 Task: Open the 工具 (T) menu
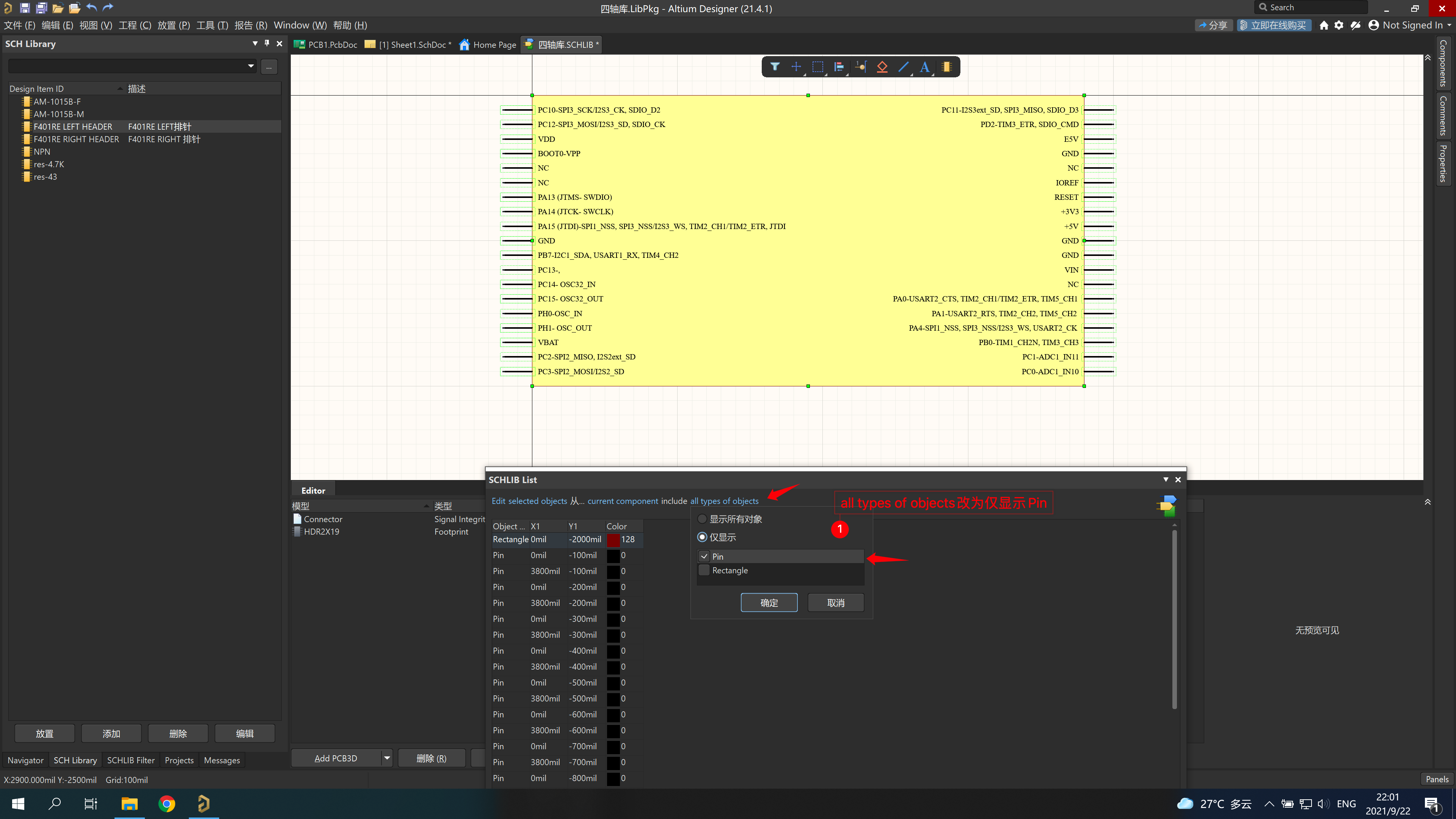tap(212, 25)
